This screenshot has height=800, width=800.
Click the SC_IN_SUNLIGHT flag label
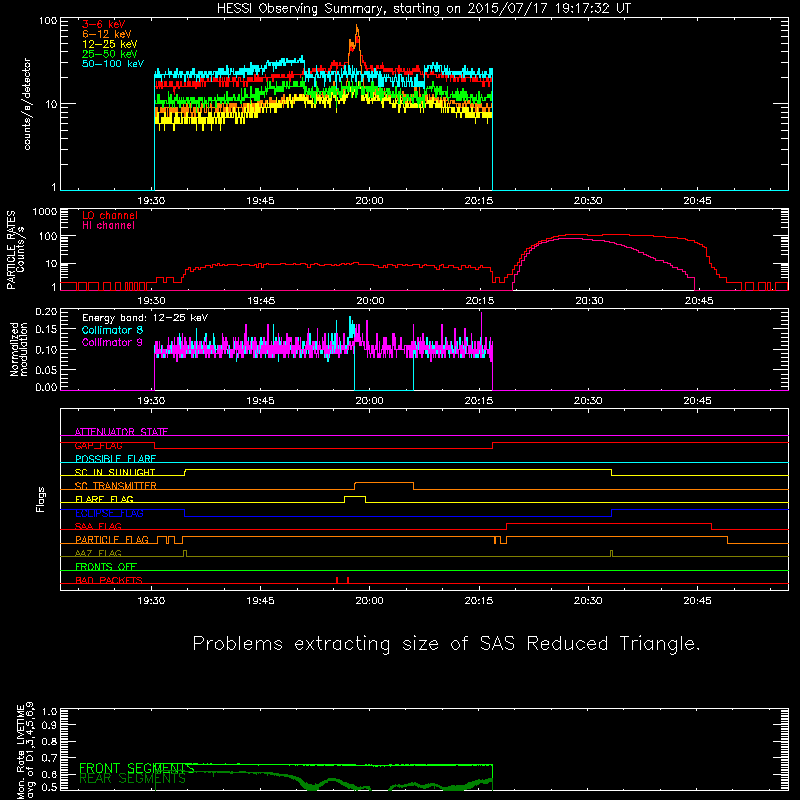(x=115, y=472)
